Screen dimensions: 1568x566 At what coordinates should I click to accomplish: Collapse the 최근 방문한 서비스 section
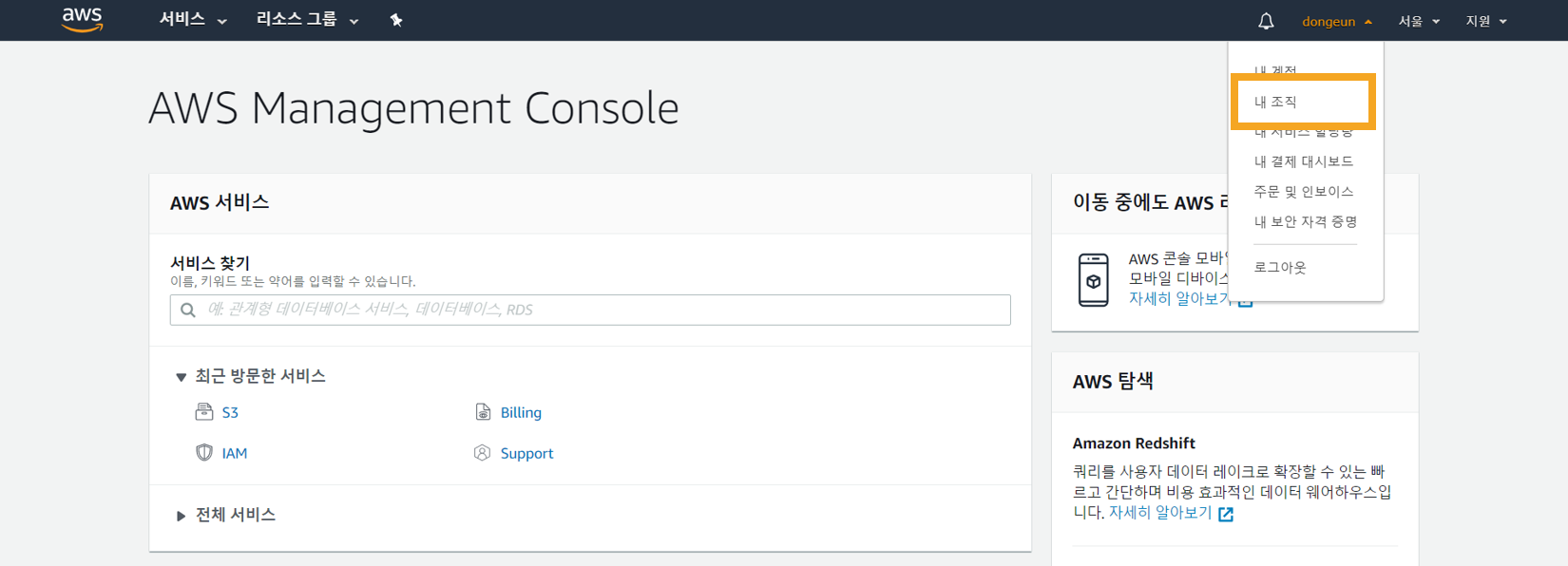pyautogui.click(x=251, y=376)
